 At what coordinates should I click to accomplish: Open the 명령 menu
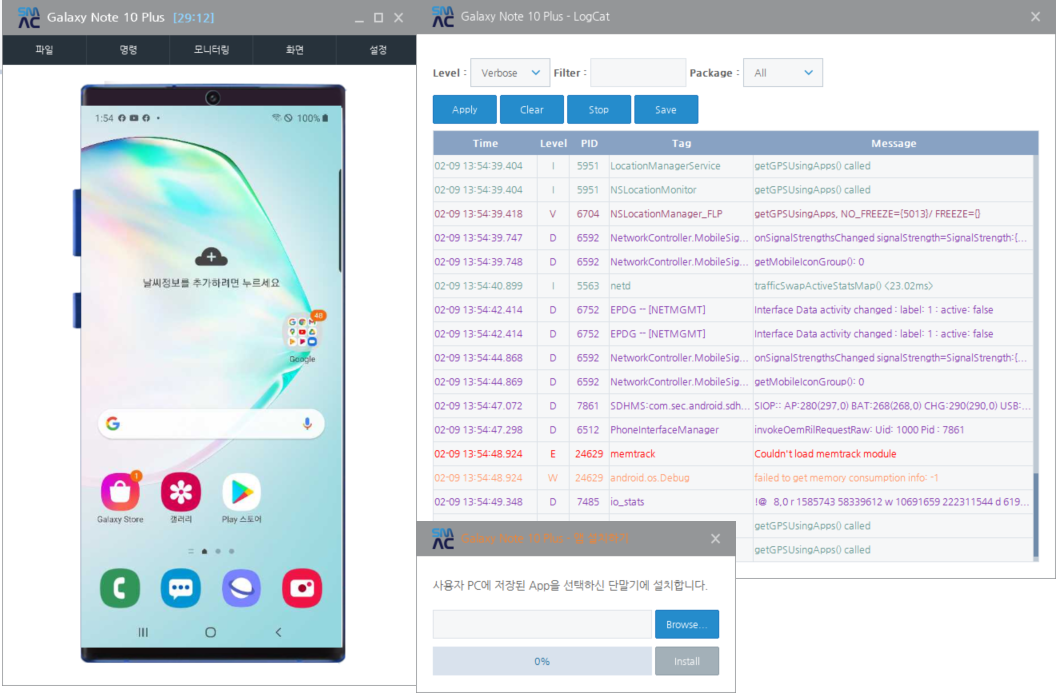click(128, 50)
